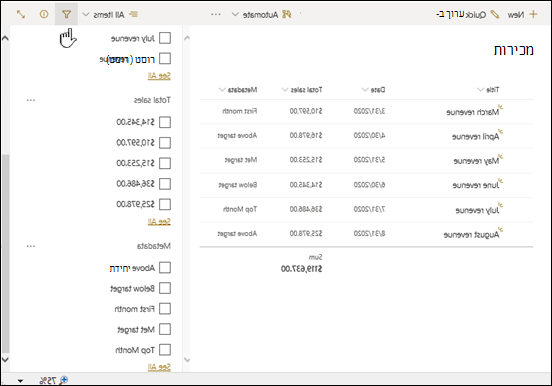
Task: Click up arrow of scrollbar beside the list
Action: pos(187,38)
